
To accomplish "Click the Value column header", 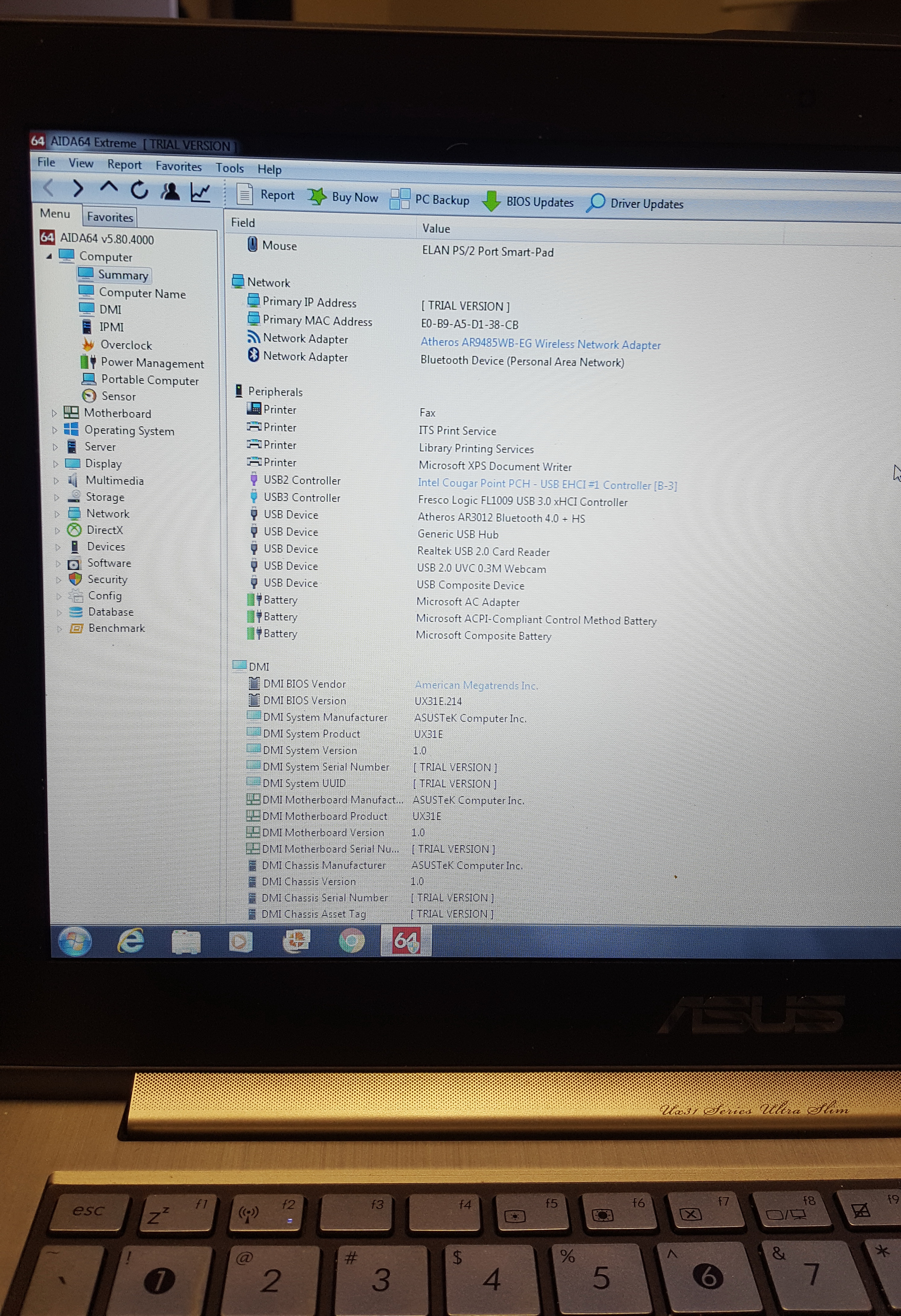I will coord(436,228).
